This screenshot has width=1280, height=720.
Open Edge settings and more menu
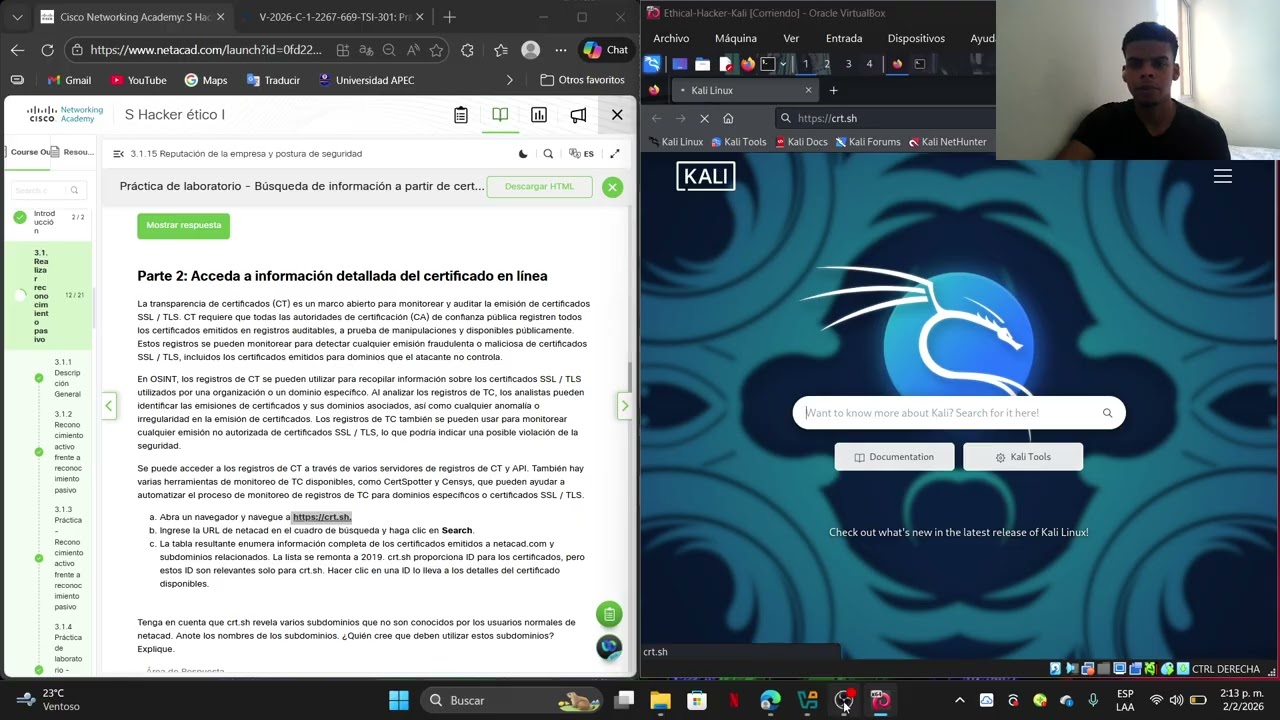click(560, 50)
